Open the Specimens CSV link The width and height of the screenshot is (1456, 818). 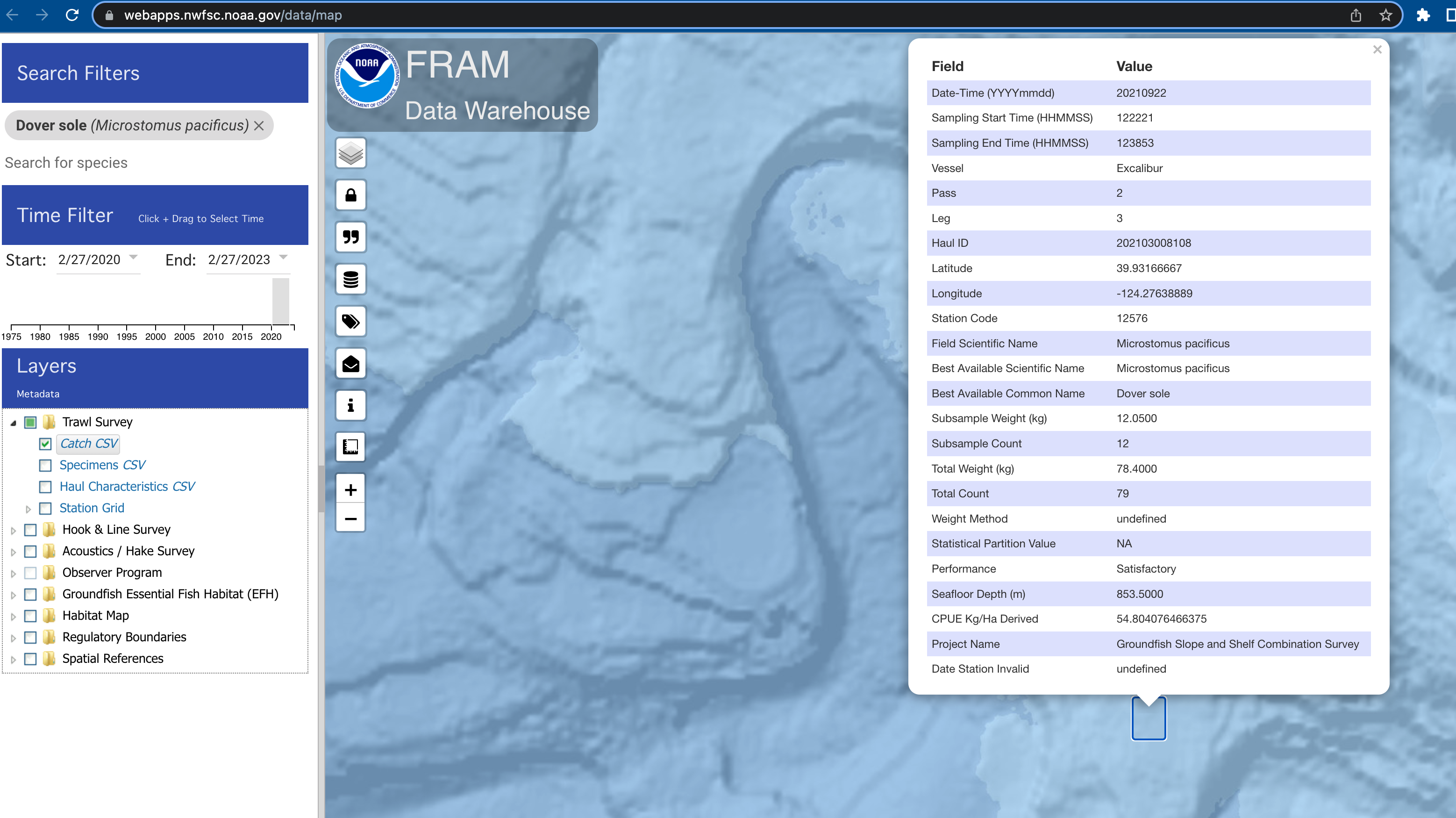(102, 465)
